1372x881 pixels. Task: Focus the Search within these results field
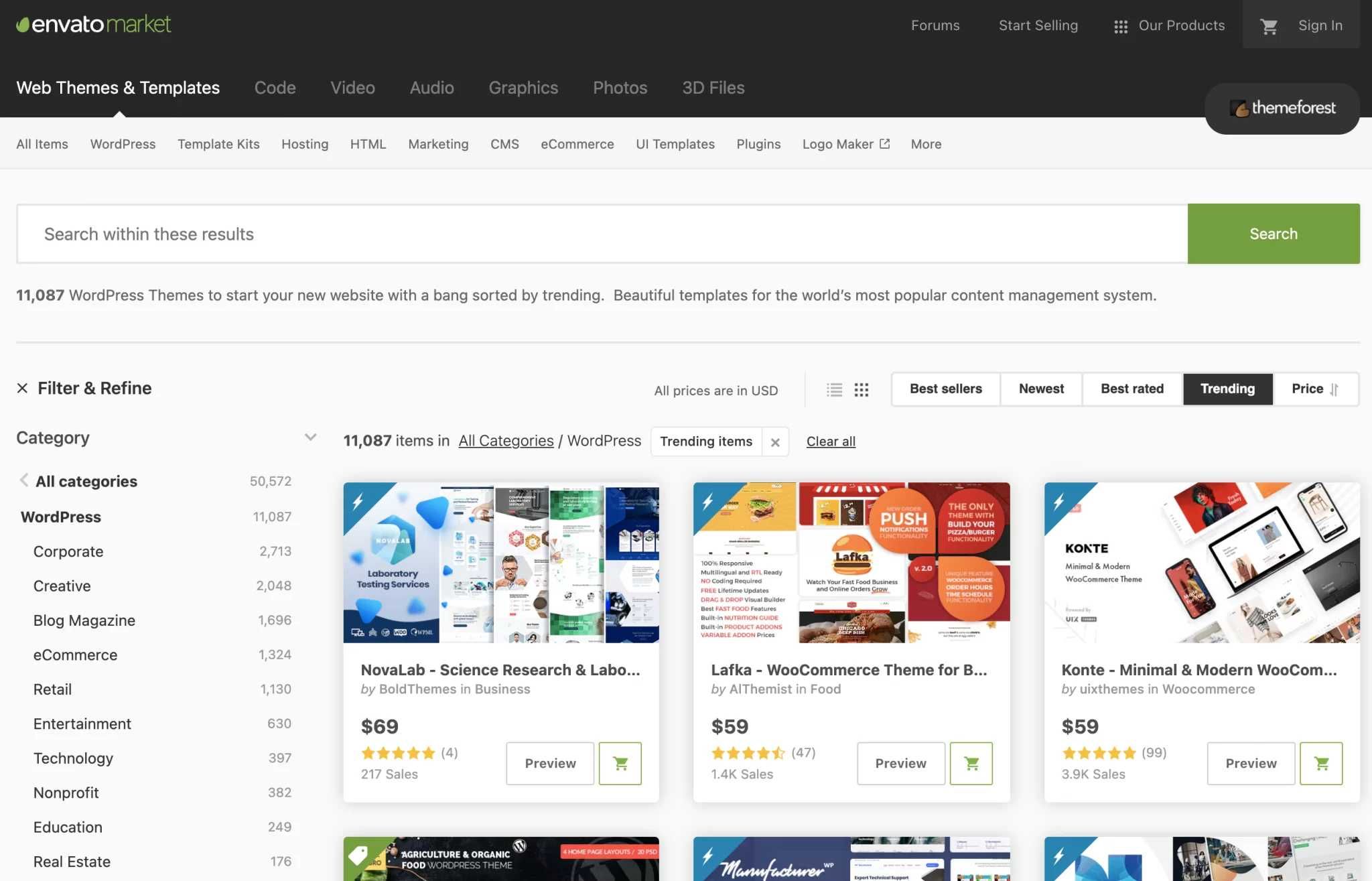click(x=602, y=234)
